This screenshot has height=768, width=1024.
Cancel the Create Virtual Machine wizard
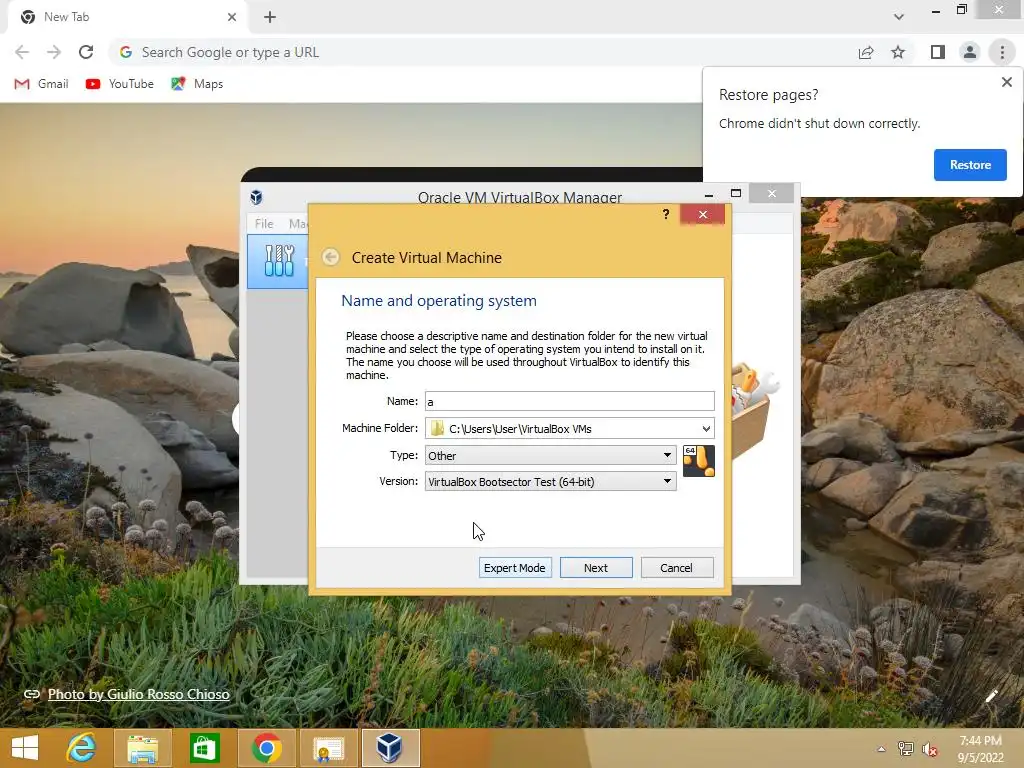pyautogui.click(x=677, y=568)
